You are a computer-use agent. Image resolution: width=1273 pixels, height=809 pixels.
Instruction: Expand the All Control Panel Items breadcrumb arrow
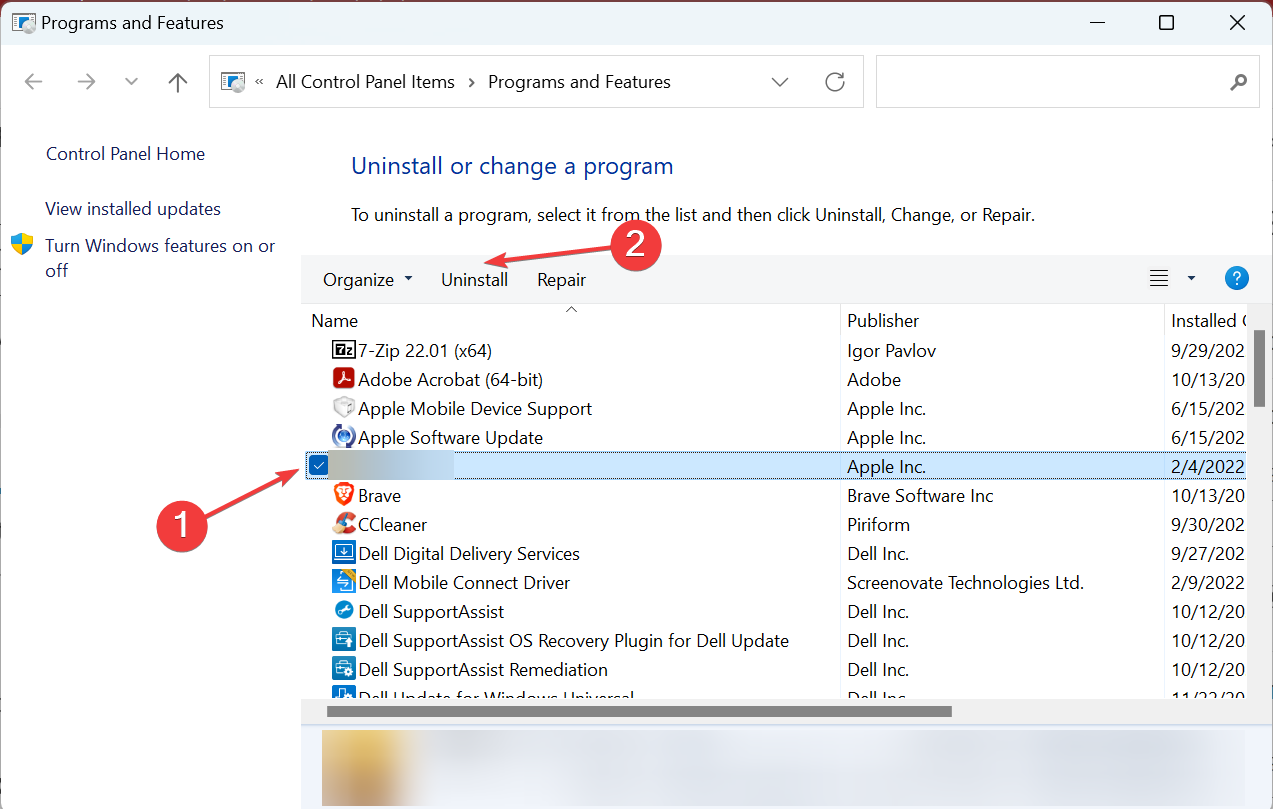[471, 82]
